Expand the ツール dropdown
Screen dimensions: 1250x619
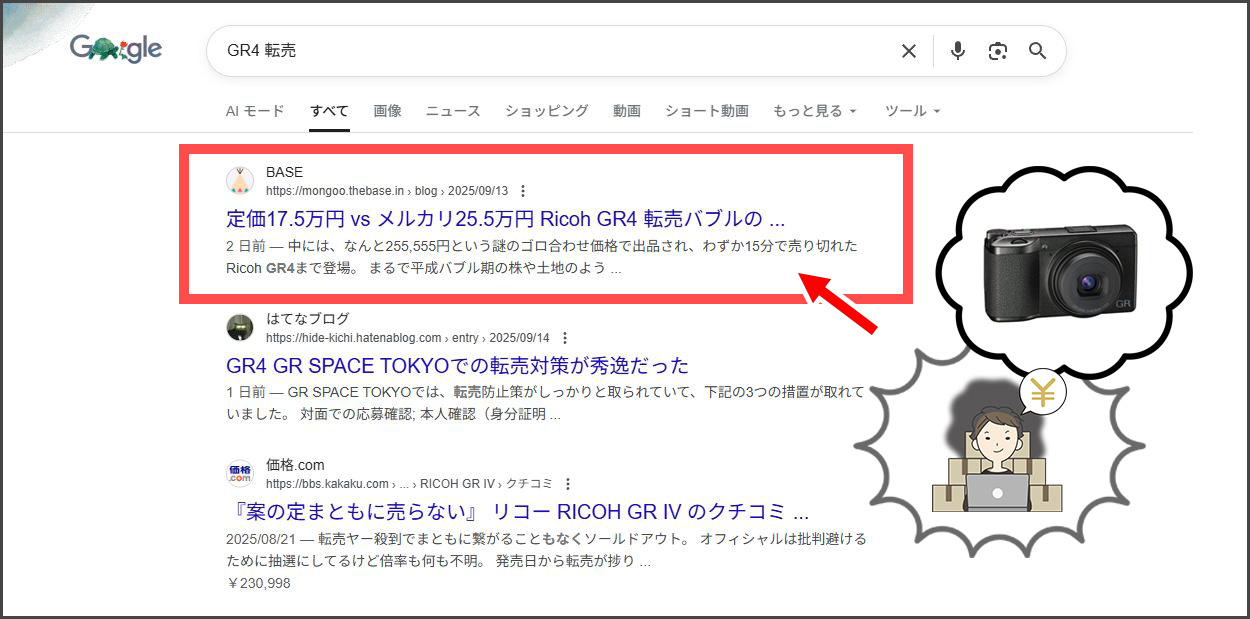pyautogui.click(x=913, y=111)
